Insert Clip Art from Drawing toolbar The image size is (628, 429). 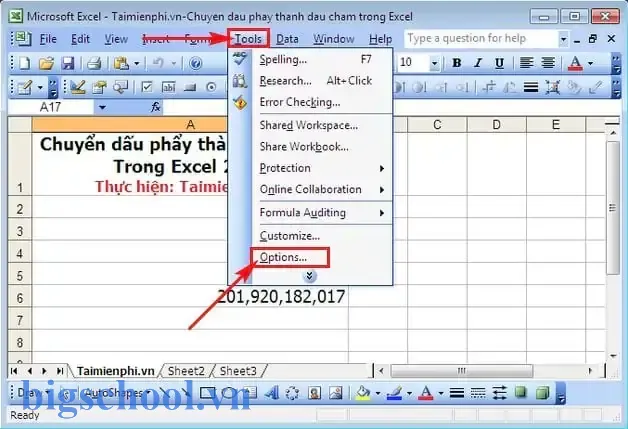(x=314, y=393)
